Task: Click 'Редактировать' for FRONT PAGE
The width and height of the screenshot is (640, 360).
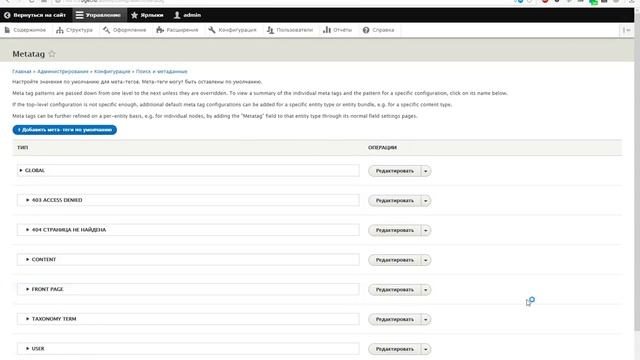Action: tap(394, 290)
